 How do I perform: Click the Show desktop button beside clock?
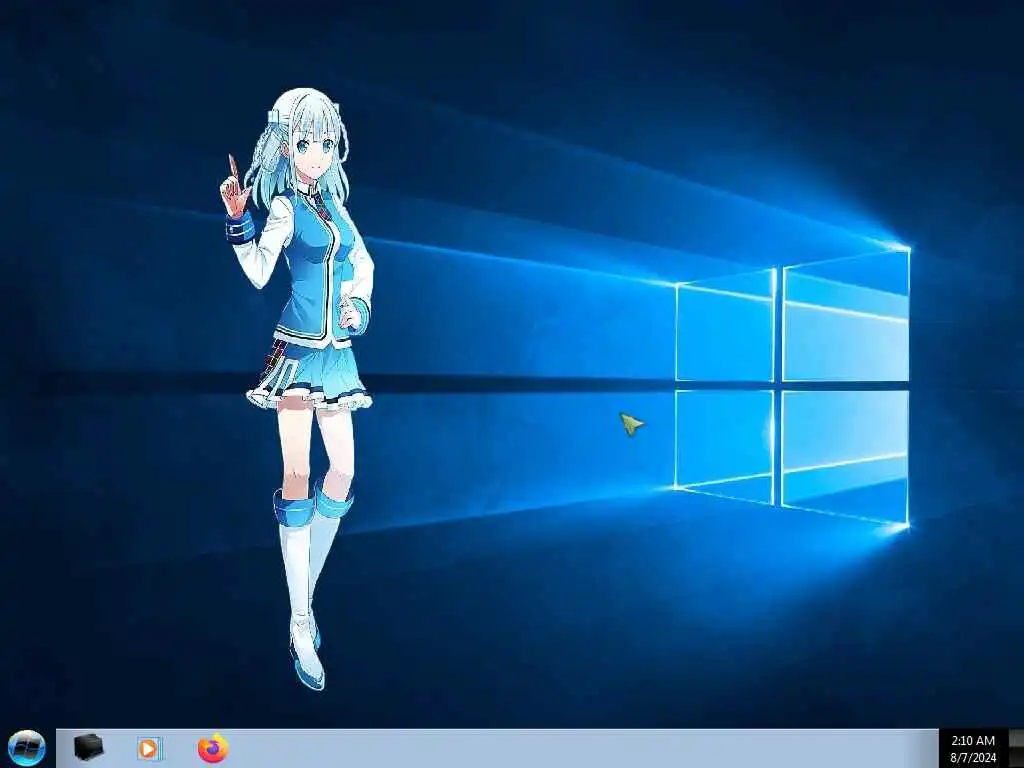point(1016,748)
